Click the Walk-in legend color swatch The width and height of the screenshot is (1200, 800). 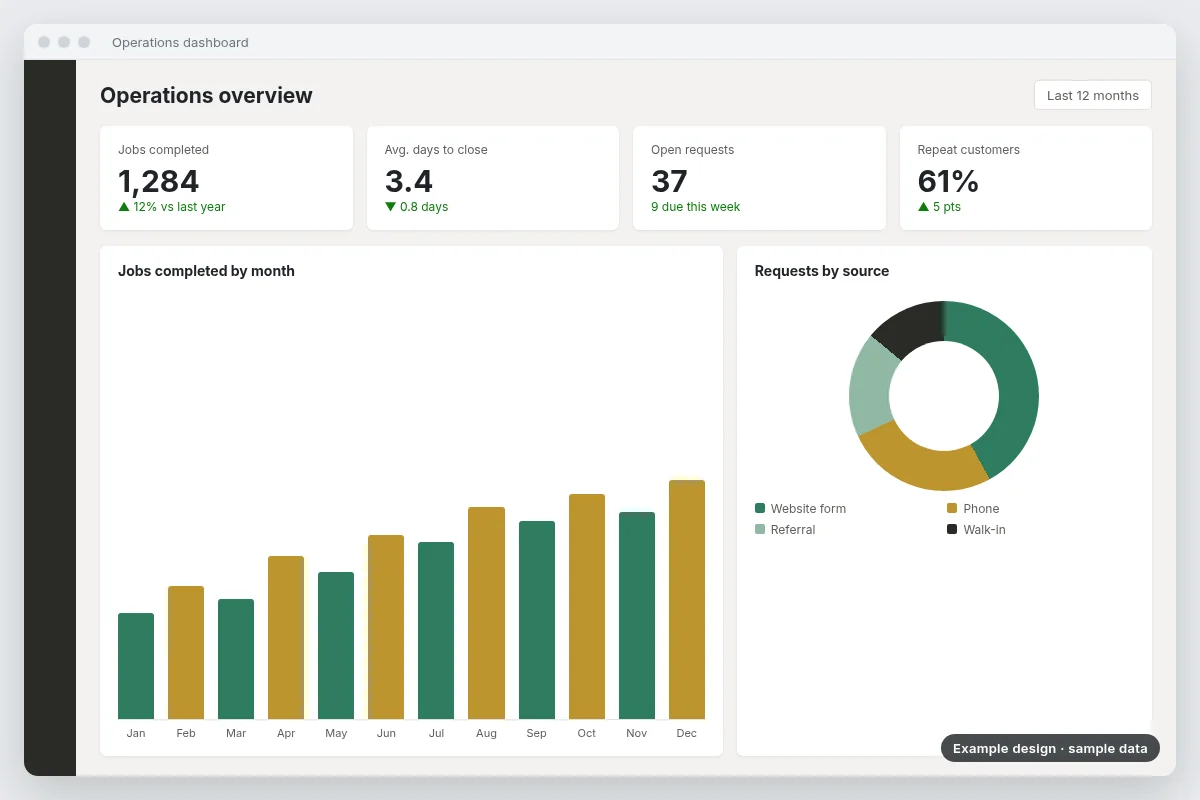[x=952, y=529]
